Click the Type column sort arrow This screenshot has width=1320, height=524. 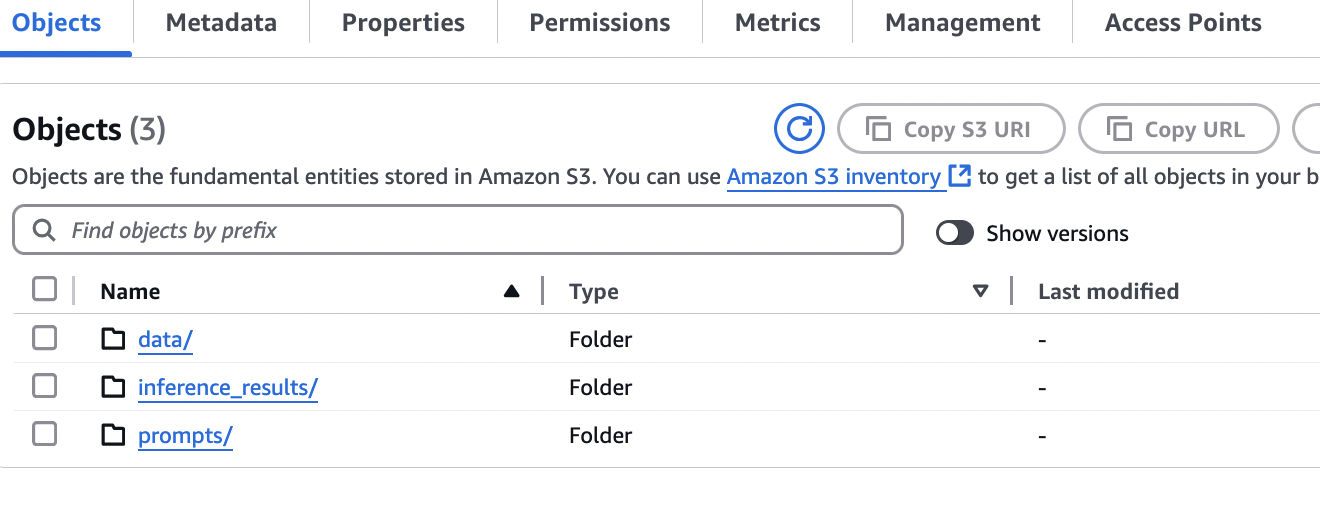coord(981,291)
